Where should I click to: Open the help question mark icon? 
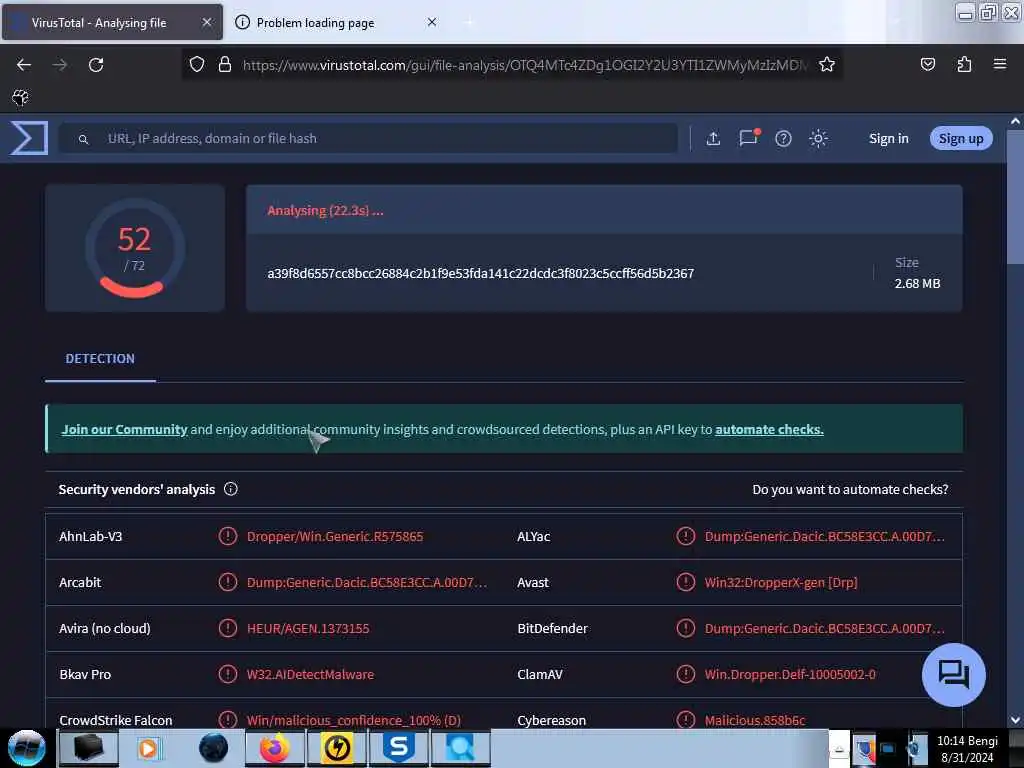point(783,138)
